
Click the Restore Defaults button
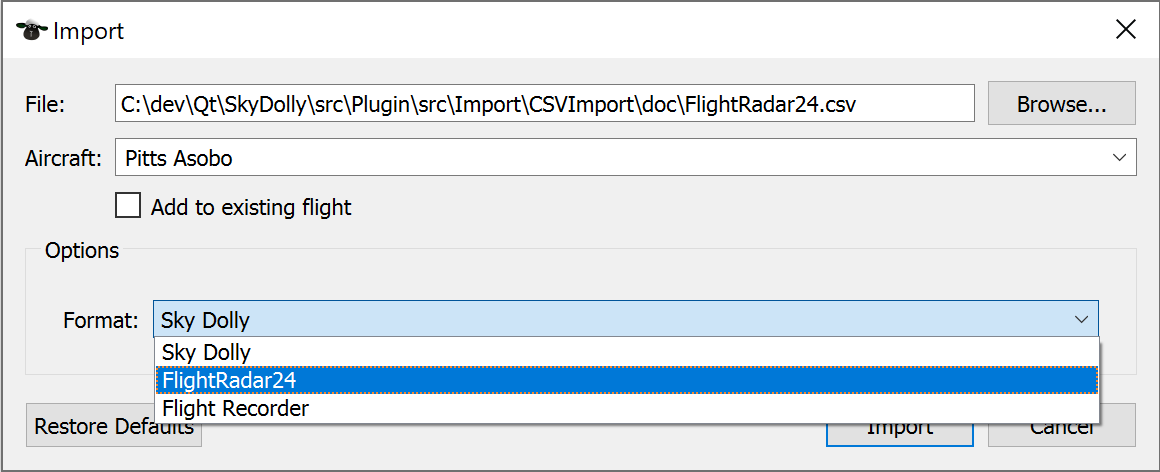point(113,426)
